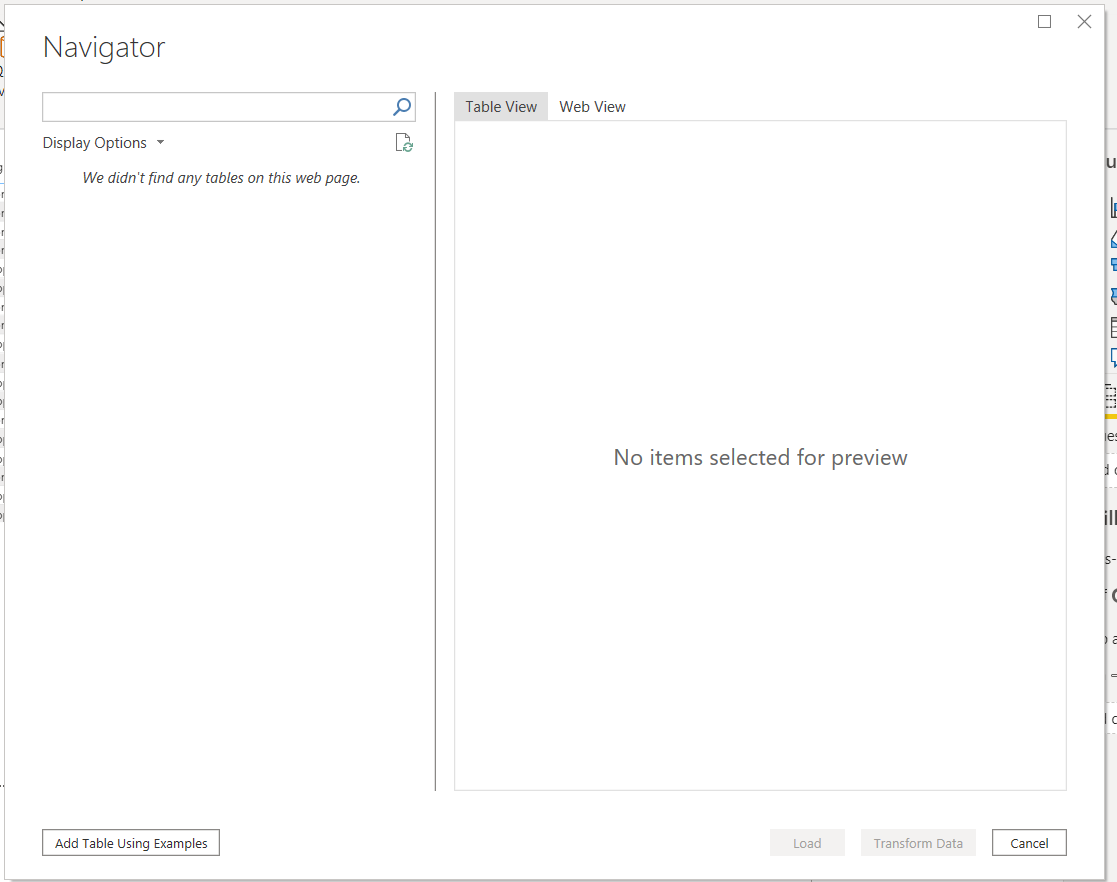This screenshot has width=1117, height=882.
Task: Close the Navigator dialog window
Action: coord(1084,21)
